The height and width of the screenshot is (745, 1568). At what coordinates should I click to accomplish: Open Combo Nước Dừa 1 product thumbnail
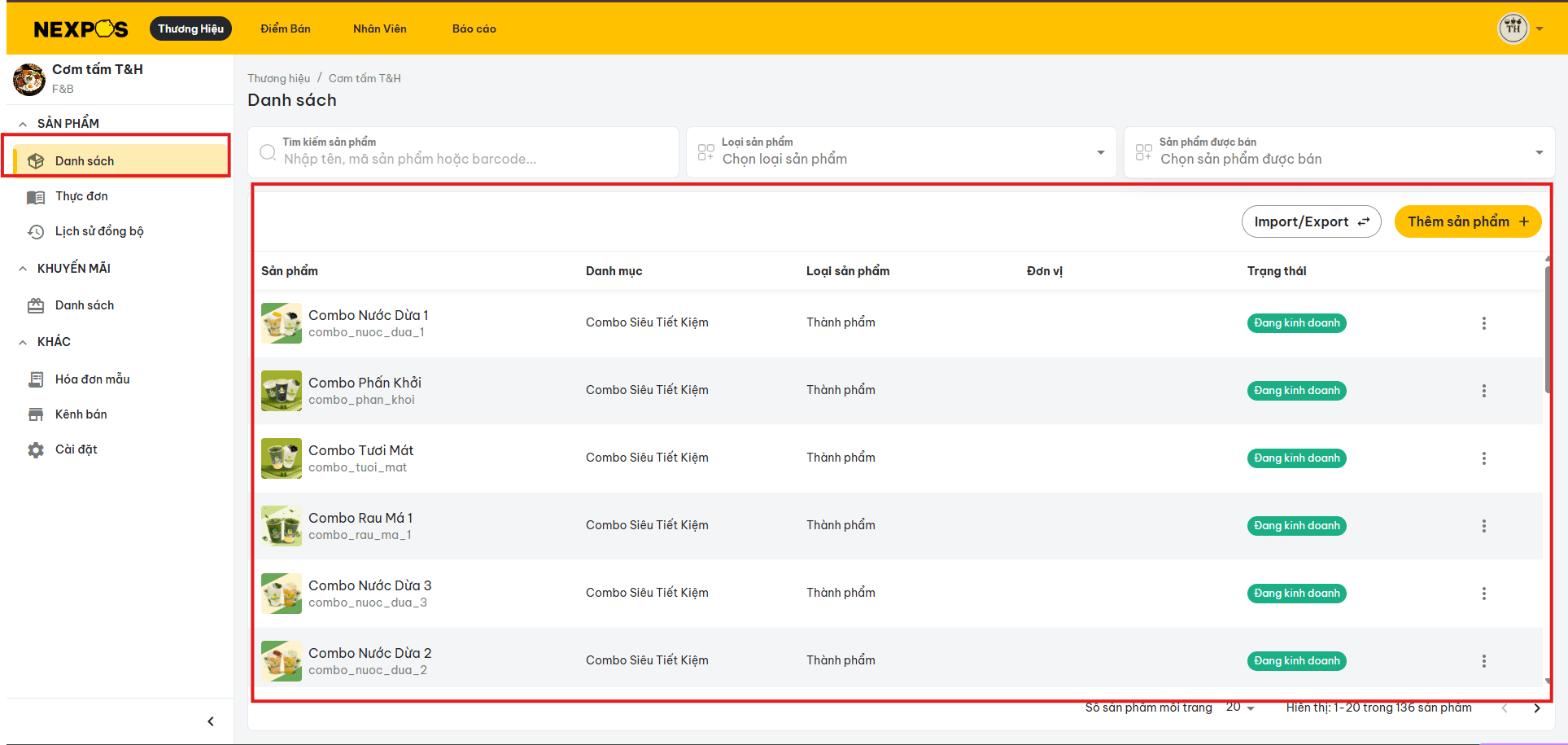282,323
